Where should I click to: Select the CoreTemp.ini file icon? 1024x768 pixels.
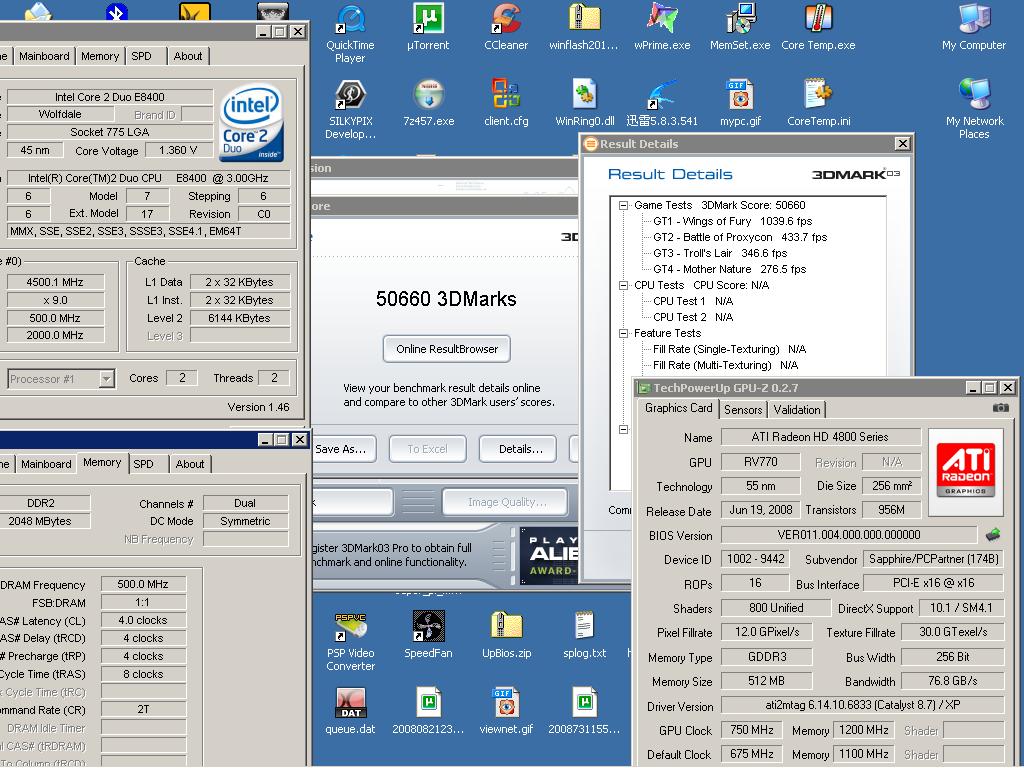818,95
